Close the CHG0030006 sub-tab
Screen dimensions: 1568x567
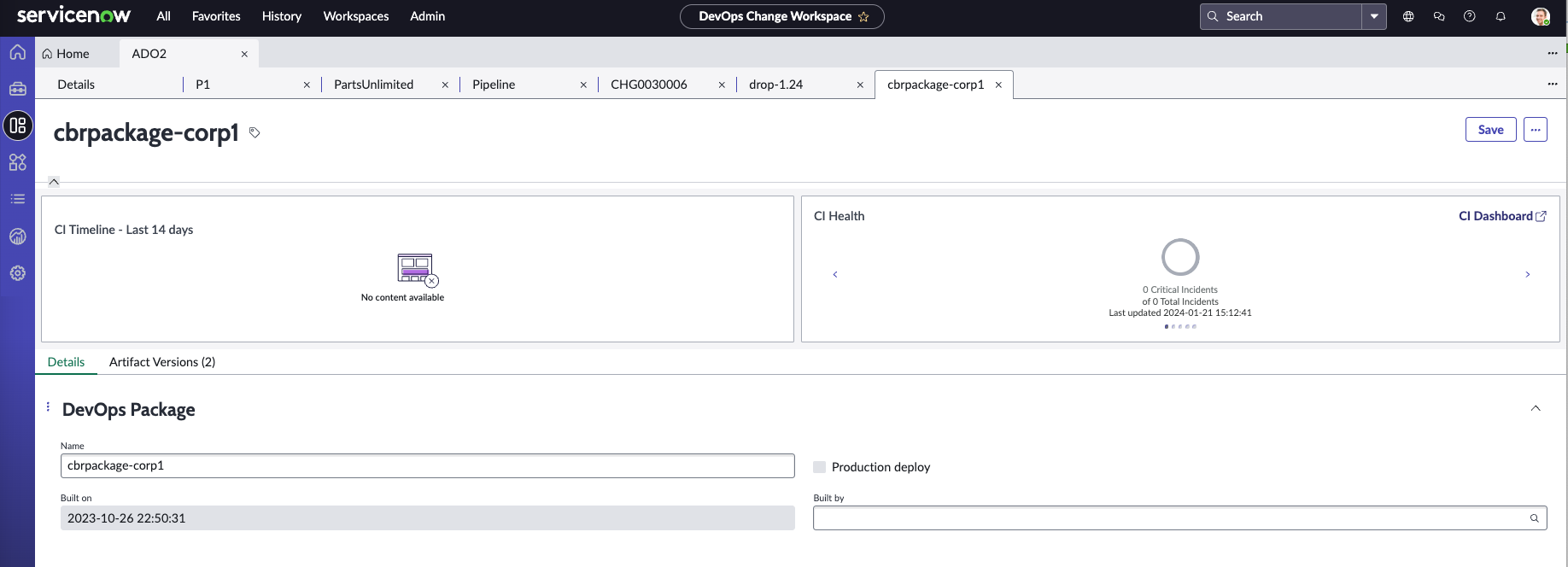722,85
